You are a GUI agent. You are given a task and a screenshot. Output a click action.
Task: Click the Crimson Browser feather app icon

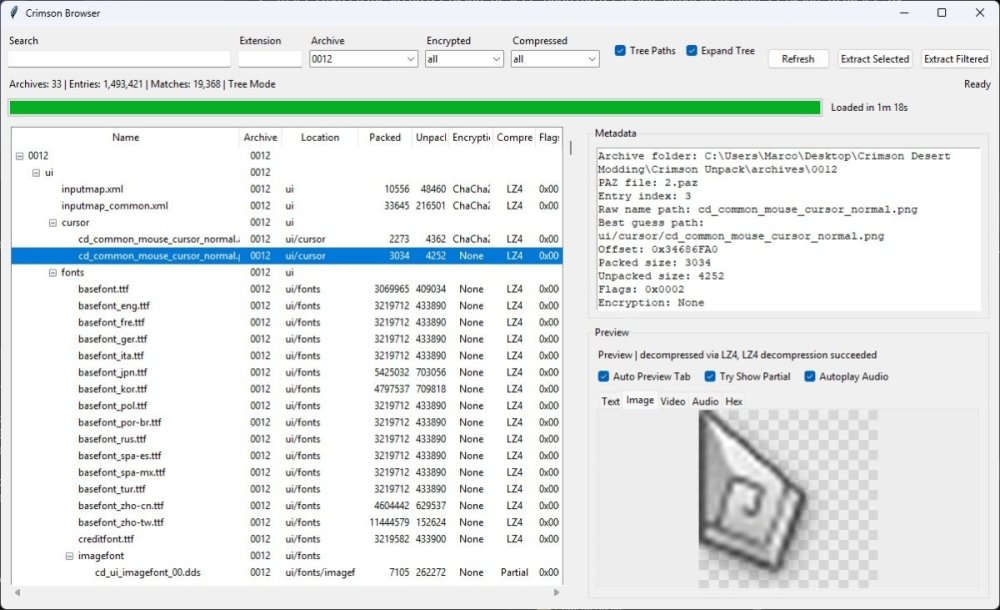point(13,13)
